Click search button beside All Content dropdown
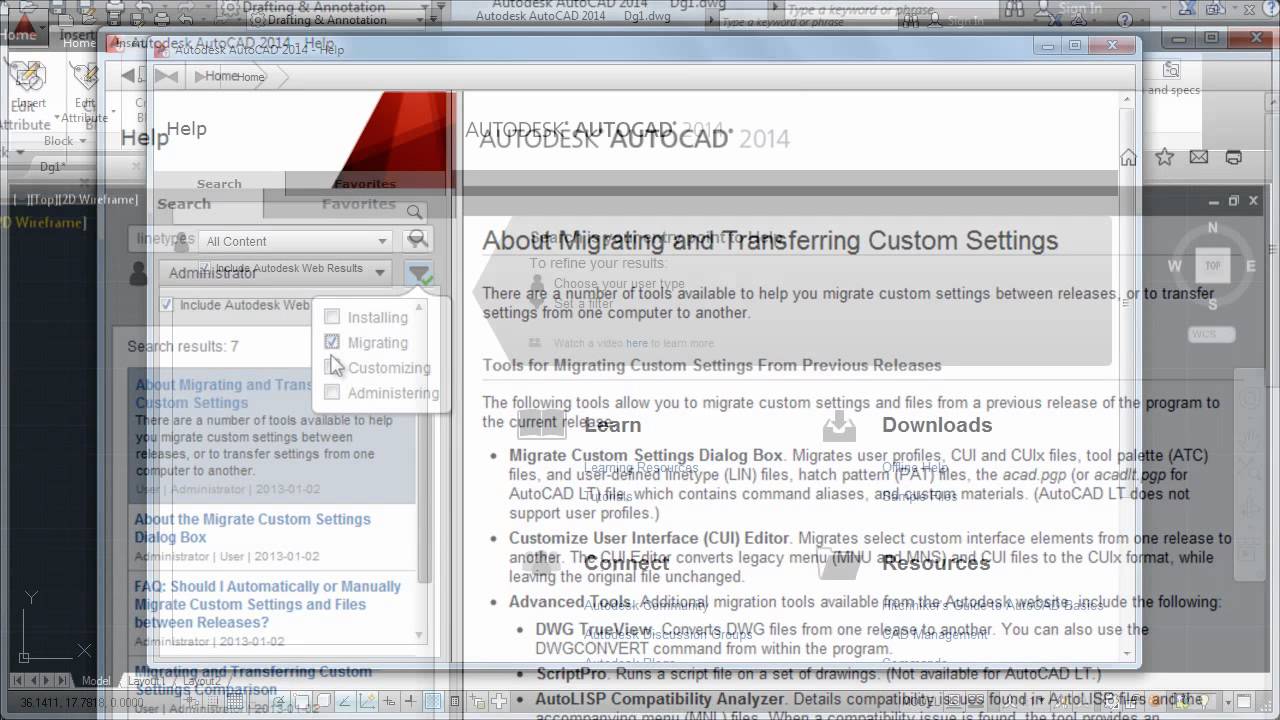Image resolution: width=1280 pixels, height=720 pixels. [418, 240]
